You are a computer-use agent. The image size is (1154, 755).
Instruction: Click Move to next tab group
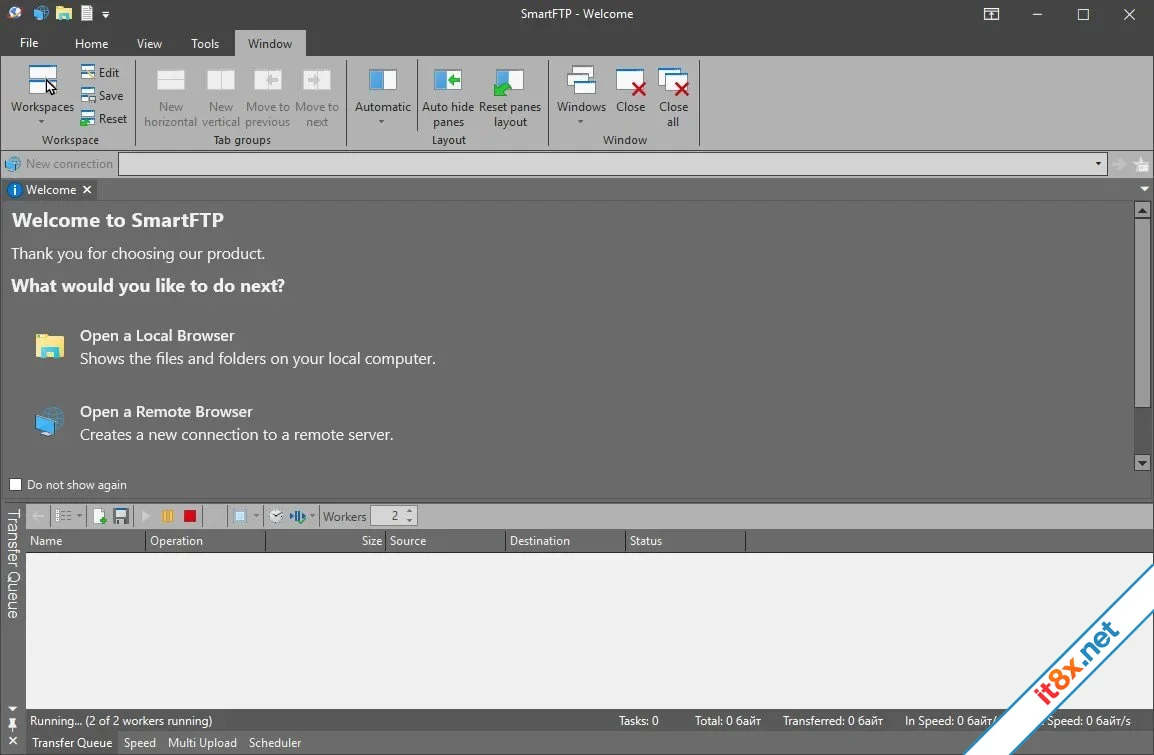click(x=317, y=97)
